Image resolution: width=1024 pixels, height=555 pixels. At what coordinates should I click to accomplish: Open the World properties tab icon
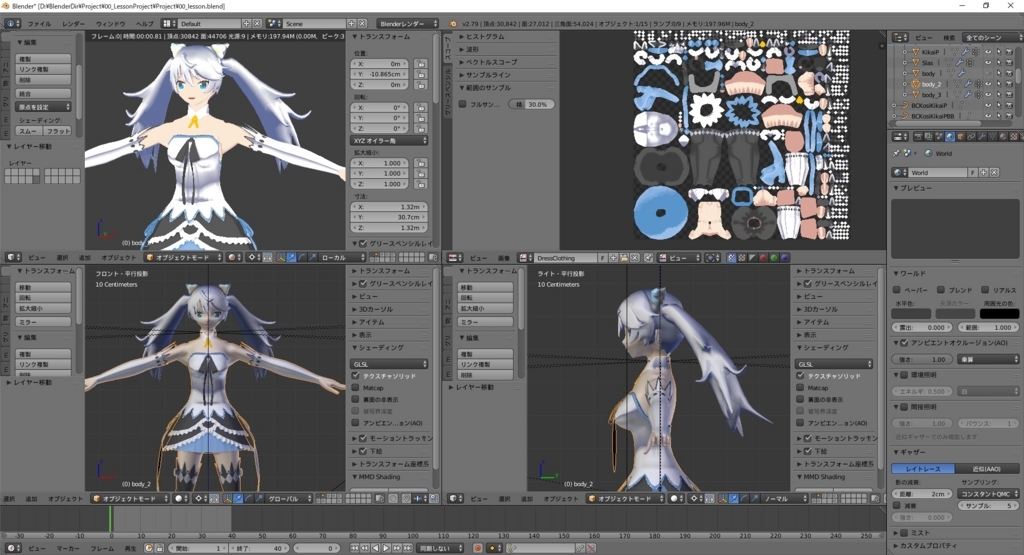(x=950, y=136)
